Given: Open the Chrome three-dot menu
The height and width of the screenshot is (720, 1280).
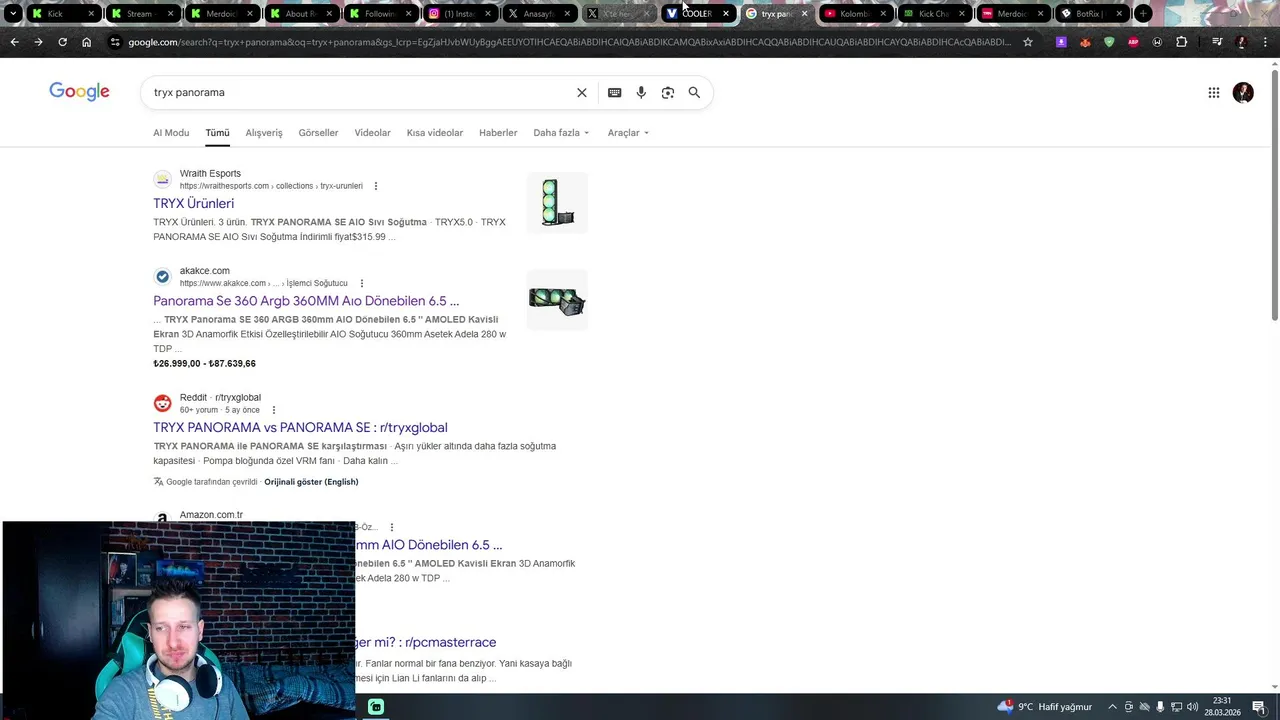Looking at the screenshot, I should click(1265, 42).
